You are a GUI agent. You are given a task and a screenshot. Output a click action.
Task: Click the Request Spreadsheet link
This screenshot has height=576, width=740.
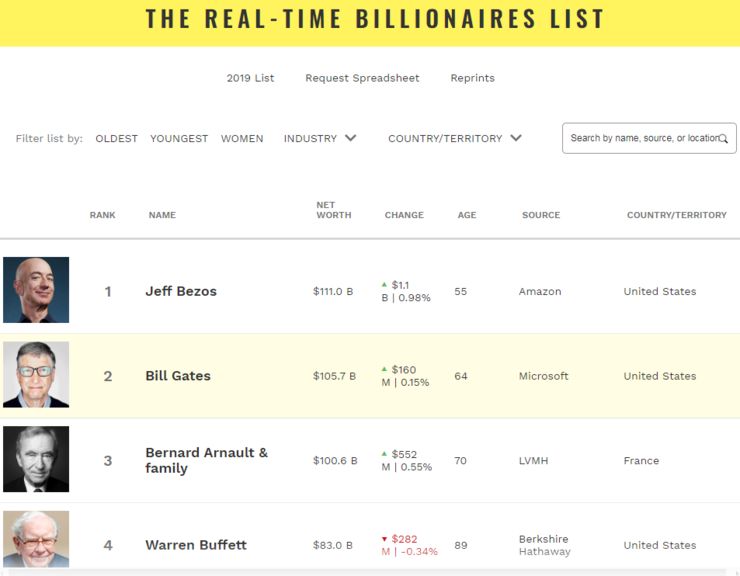coord(362,78)
